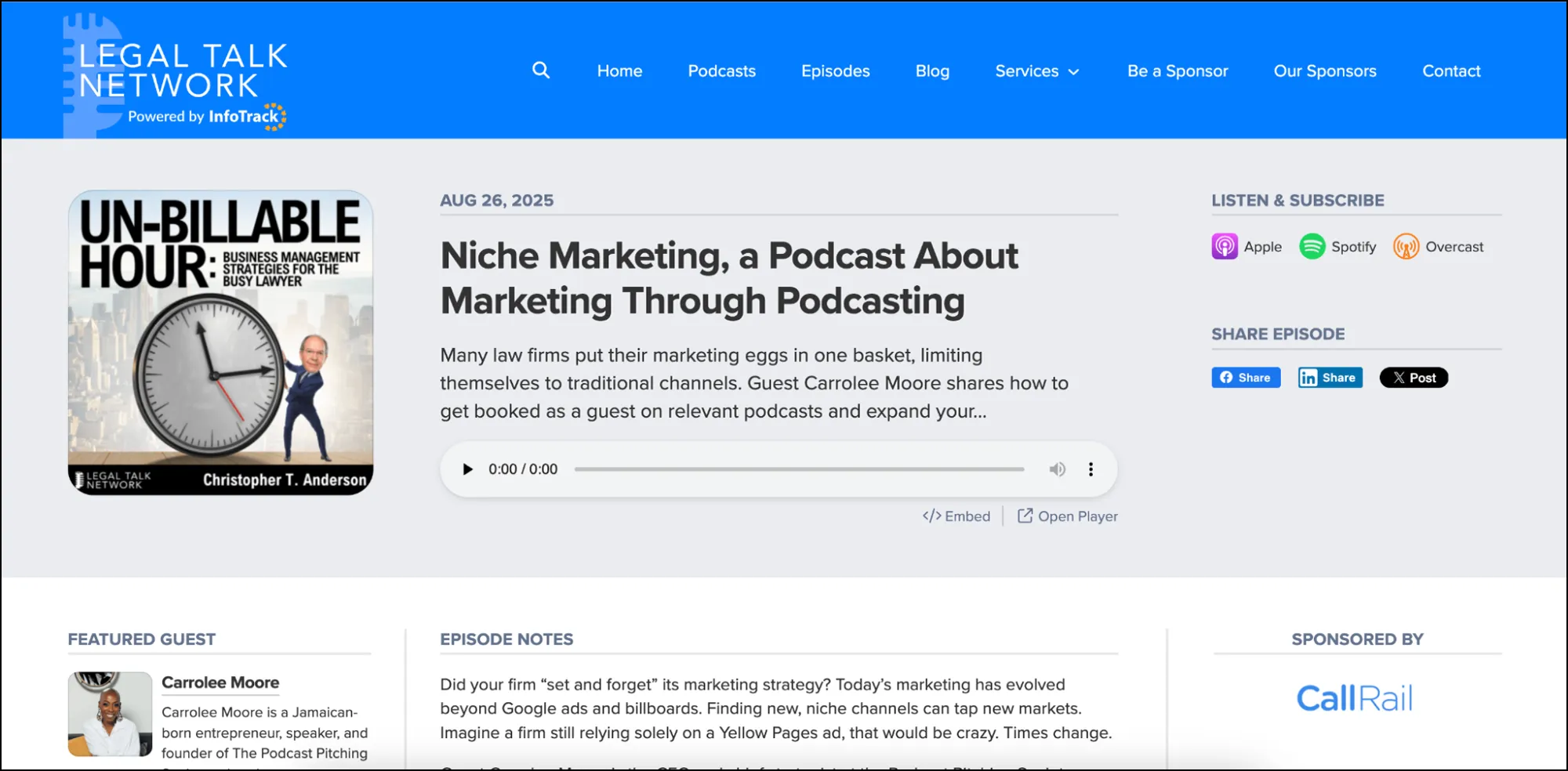
Task: Share the episode on Facebook
Action: coord(1245,377)
